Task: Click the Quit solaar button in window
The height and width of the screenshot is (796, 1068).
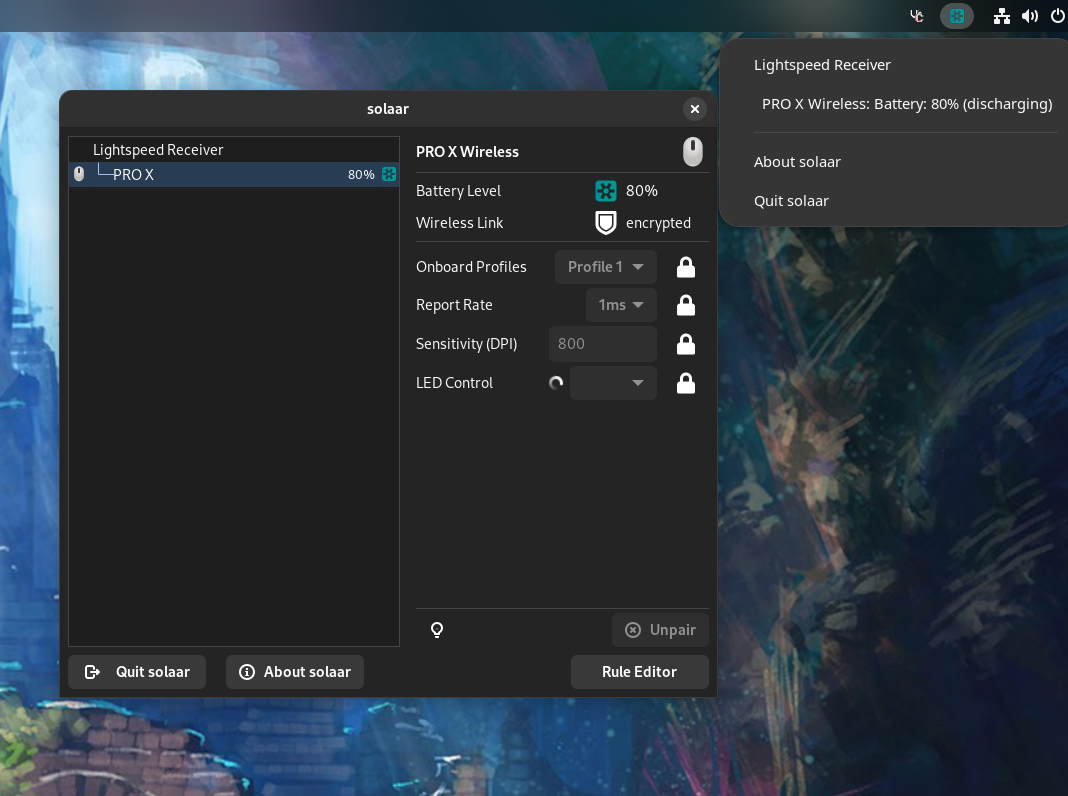Action: pos(137,672)
